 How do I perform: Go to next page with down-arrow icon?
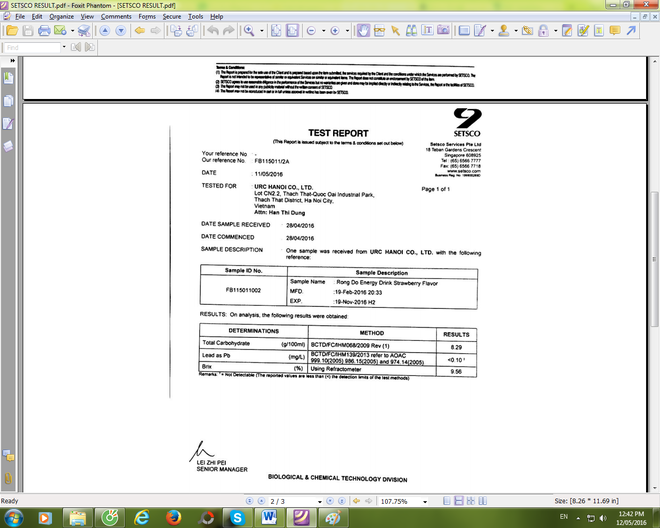(x=121, y=31)
